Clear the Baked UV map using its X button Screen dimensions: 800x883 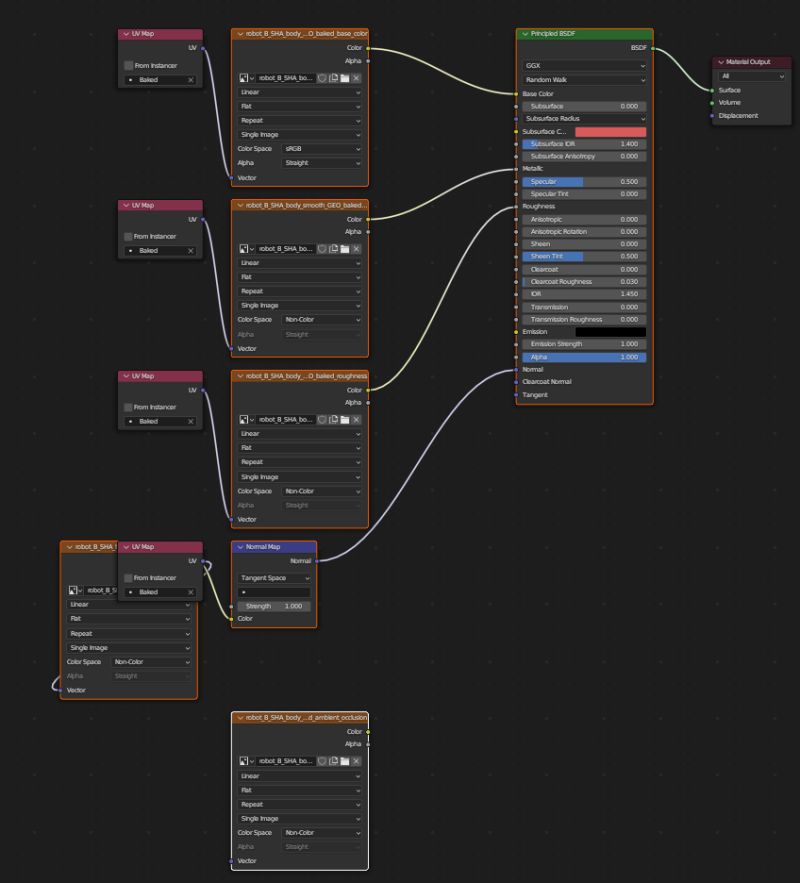pyautogui.click(x=190, y=79)
